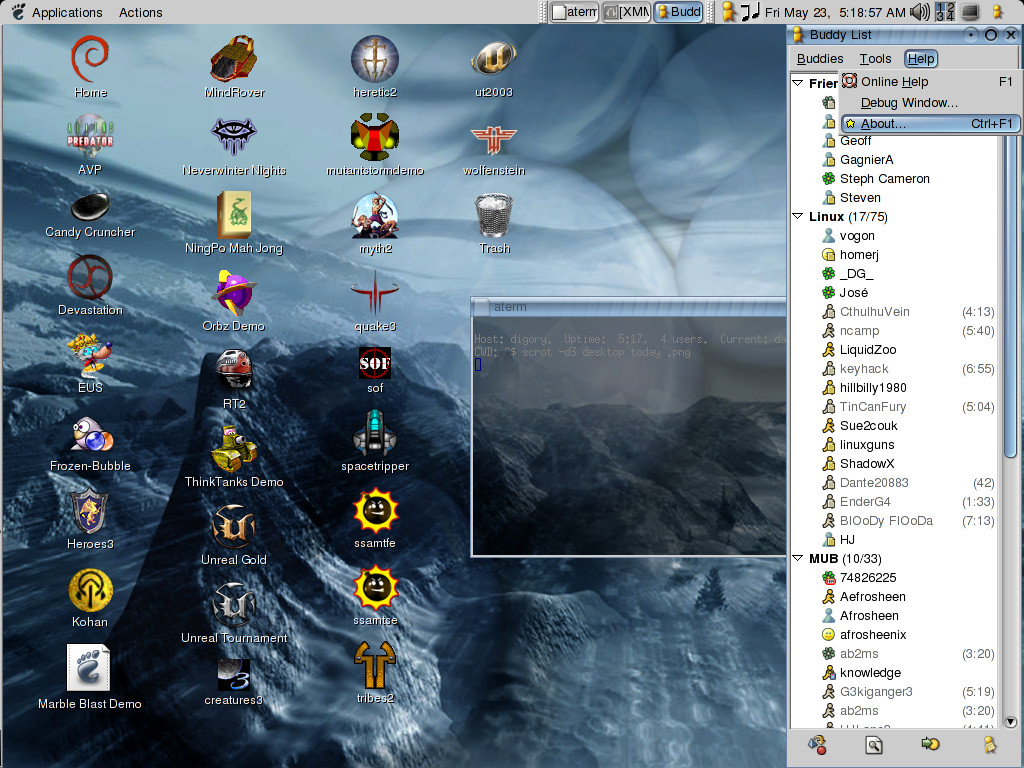Select About from Help menu
Screen dimensions: 1024x768
[930, 123]
